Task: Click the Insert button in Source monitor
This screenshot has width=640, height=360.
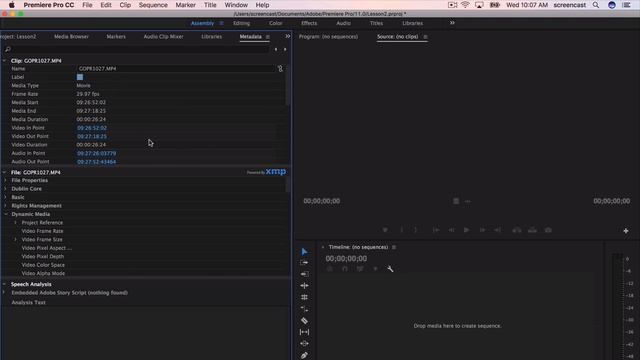Action: pyautogui.click(x=517, y=230)
